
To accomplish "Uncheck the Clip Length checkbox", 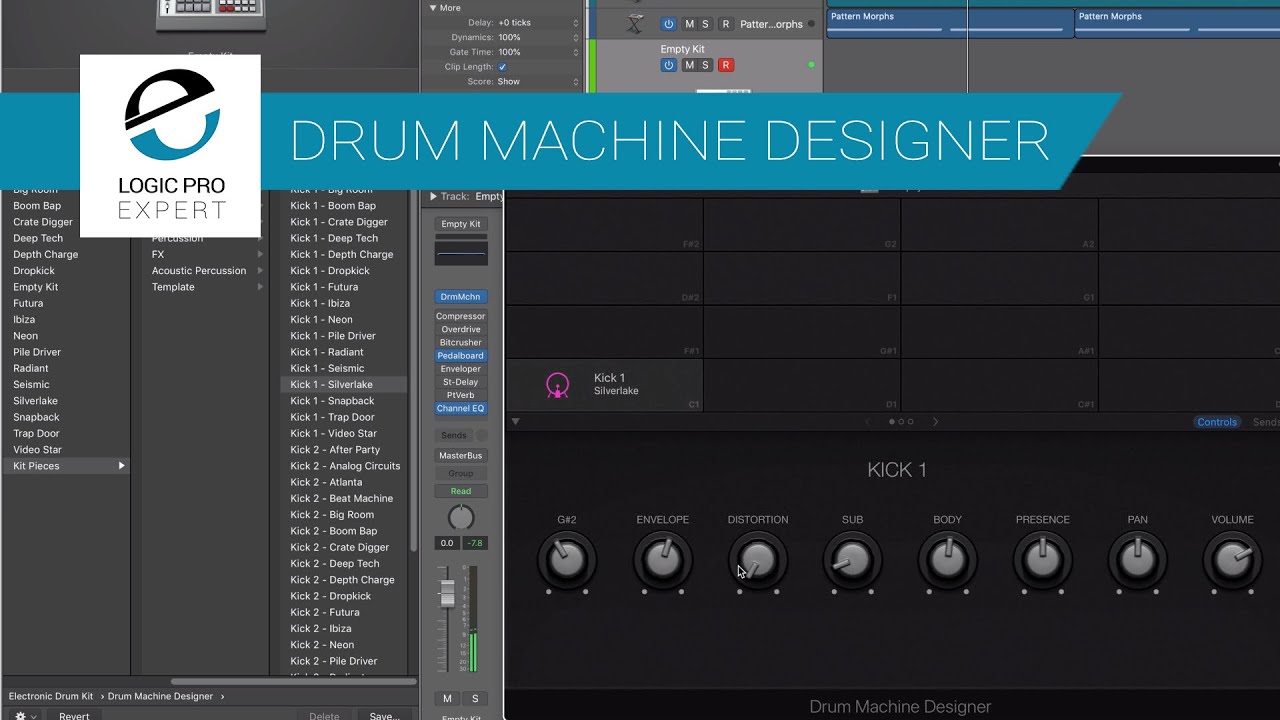I will 502,67.
